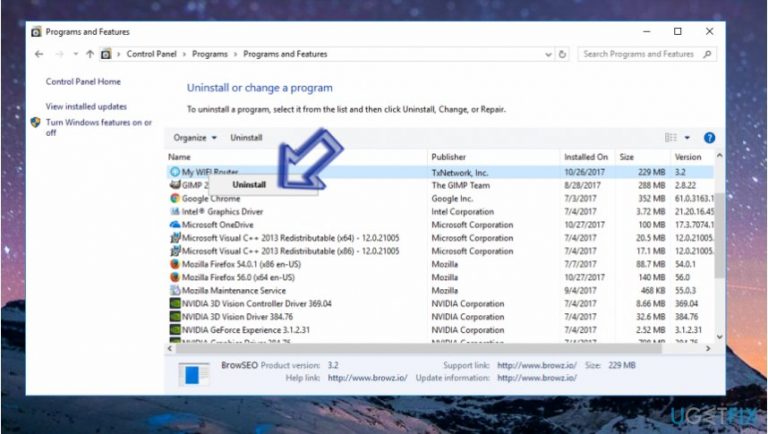Click The GIMP Team publisher cell
The width and height of the screenshot is (768, 434).
460,185
